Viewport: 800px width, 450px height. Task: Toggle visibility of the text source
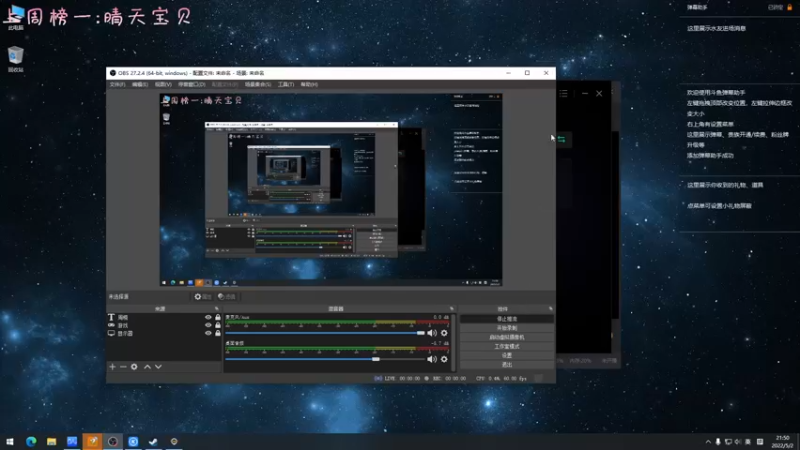coord(208,317)
